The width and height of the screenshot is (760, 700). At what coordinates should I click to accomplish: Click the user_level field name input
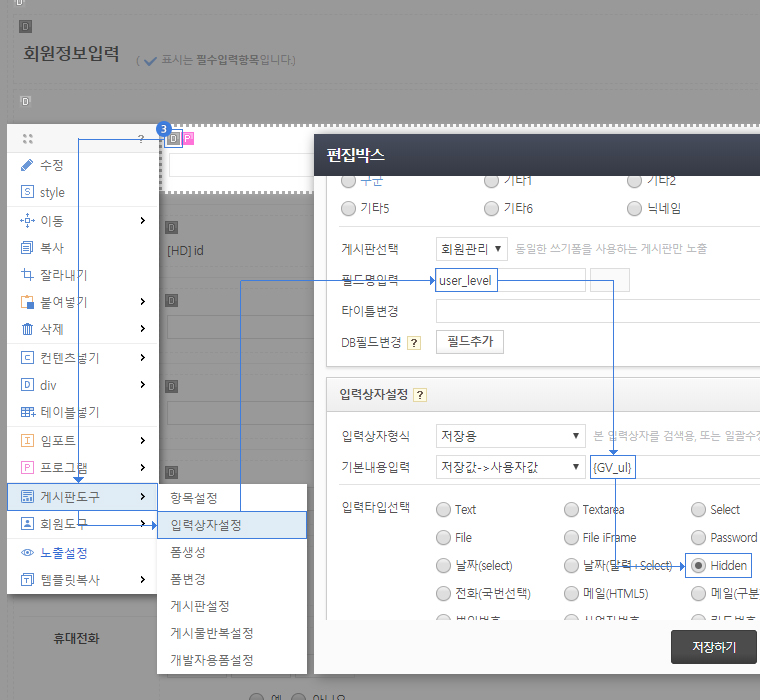[x=510, y=280]
